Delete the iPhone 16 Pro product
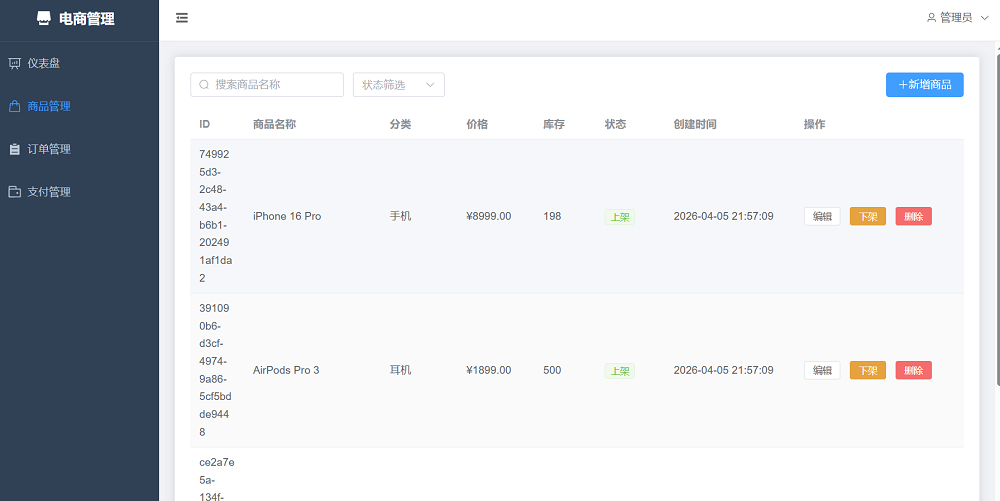Image resolution: width=1000 pixels, height=501 pixels. [x=913, y=216]
